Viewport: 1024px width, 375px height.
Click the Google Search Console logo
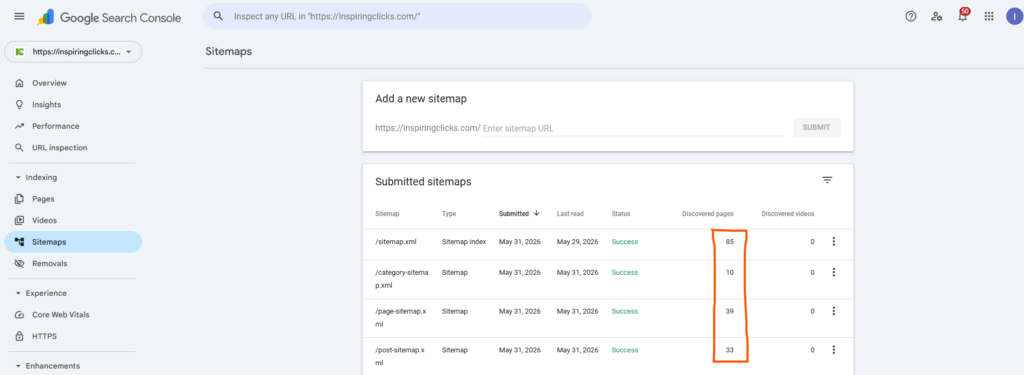pos(109,18)
